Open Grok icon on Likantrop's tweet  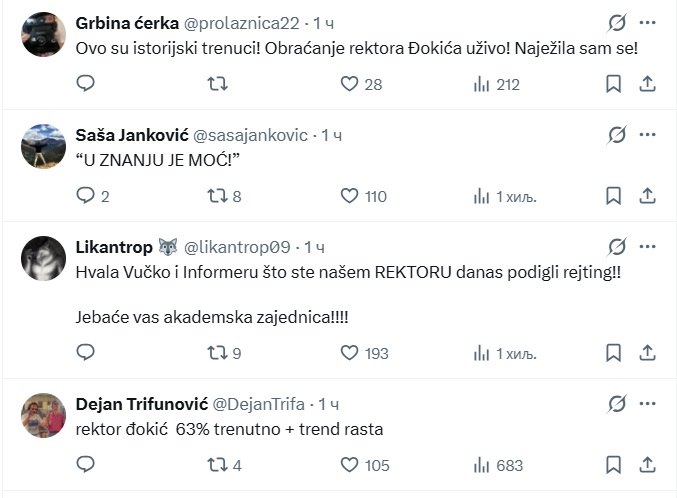coord(617,247)
